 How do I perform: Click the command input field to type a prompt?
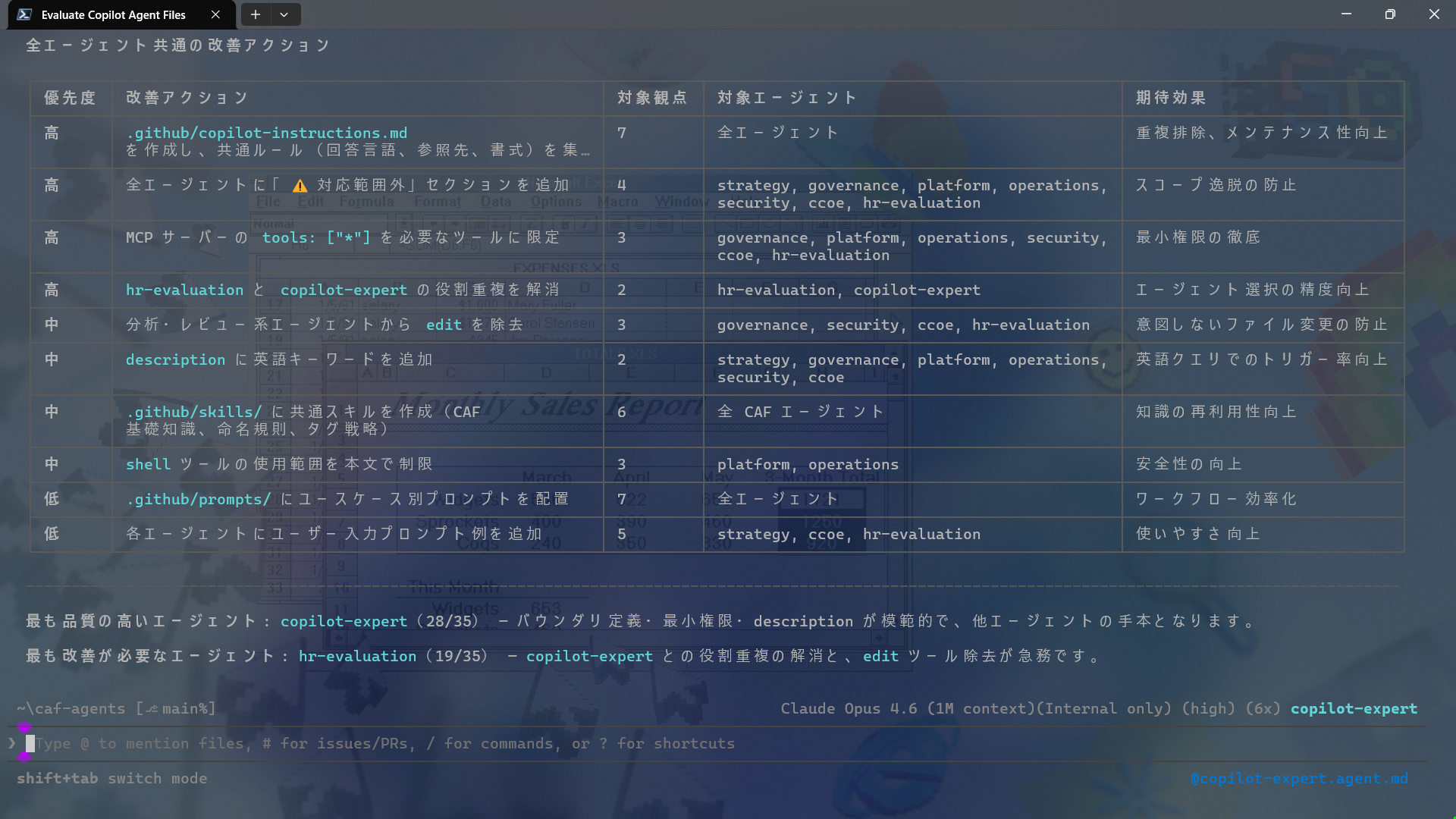[379, 743]
